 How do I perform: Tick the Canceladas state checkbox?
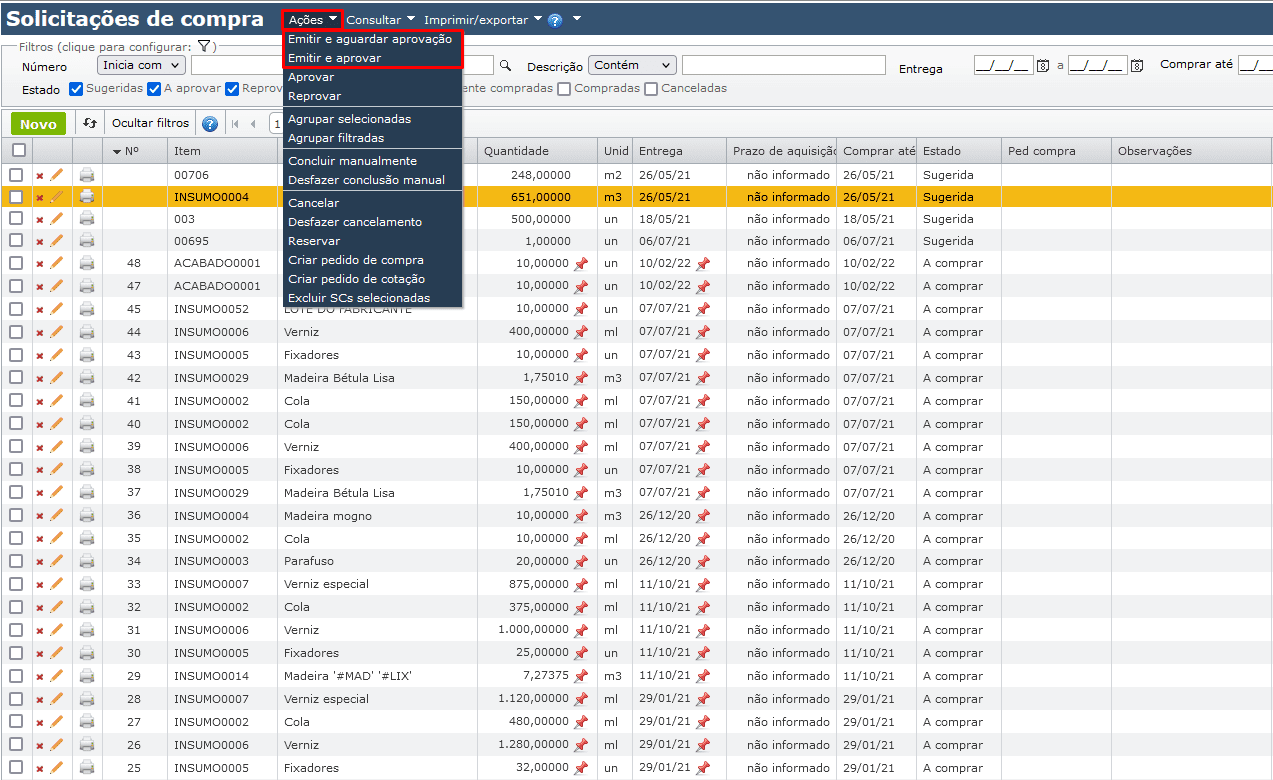[x=651, y=88]
